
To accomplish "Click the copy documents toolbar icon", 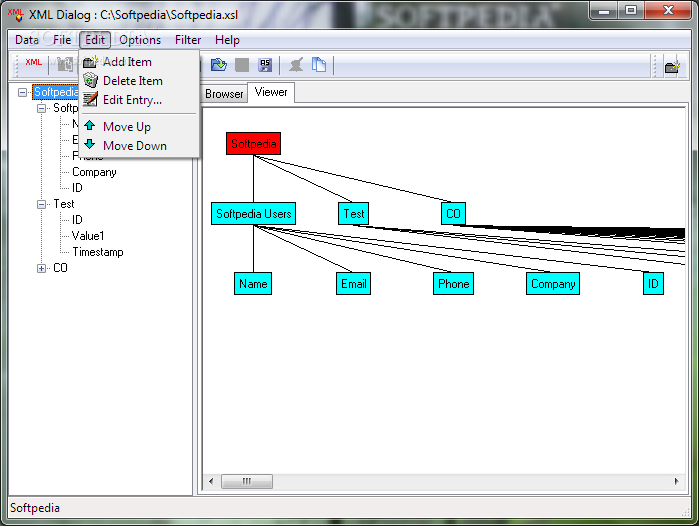I will coord(319,65).
